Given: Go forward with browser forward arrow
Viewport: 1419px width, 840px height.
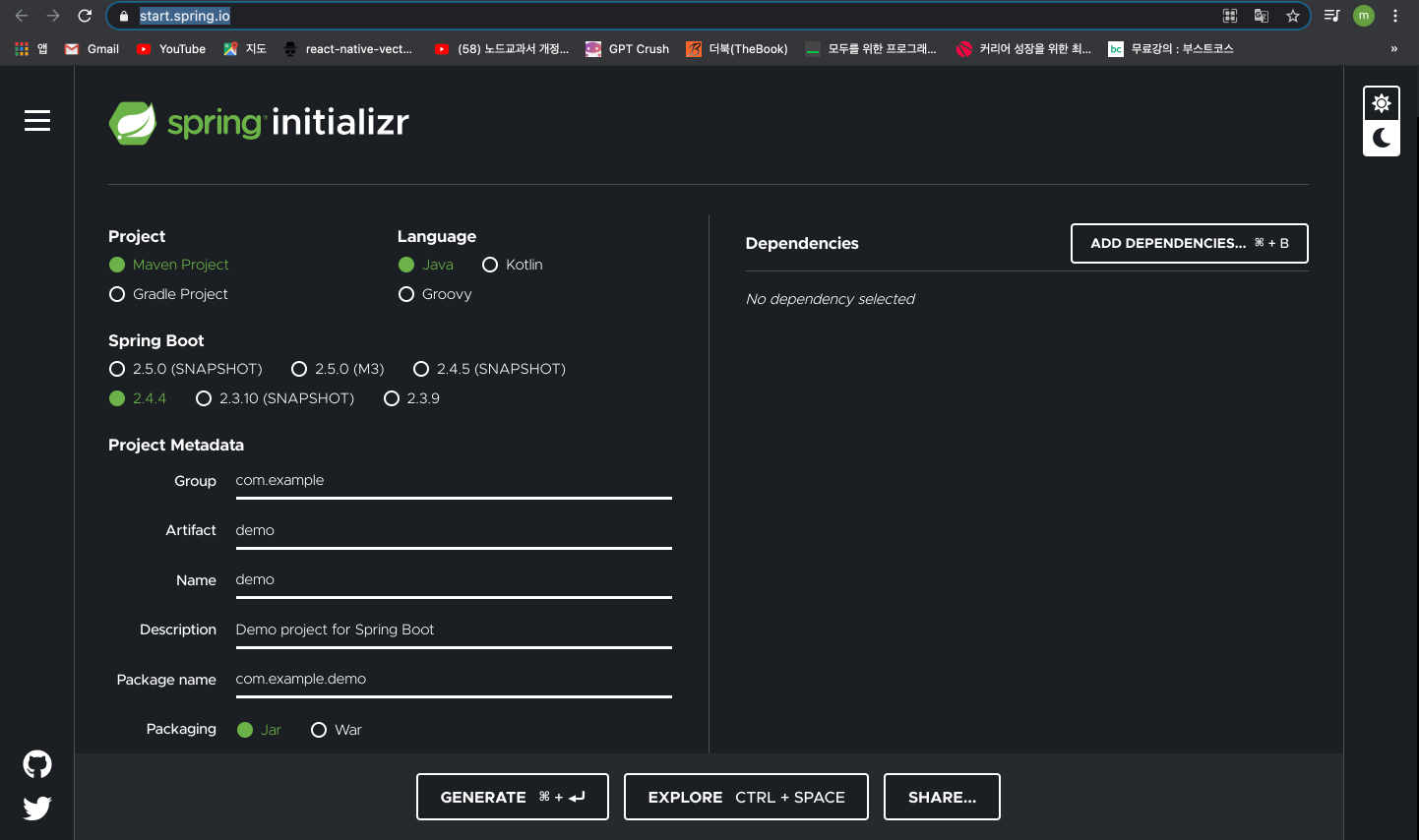Looking at the screenshot, I should tap(53, 16).
